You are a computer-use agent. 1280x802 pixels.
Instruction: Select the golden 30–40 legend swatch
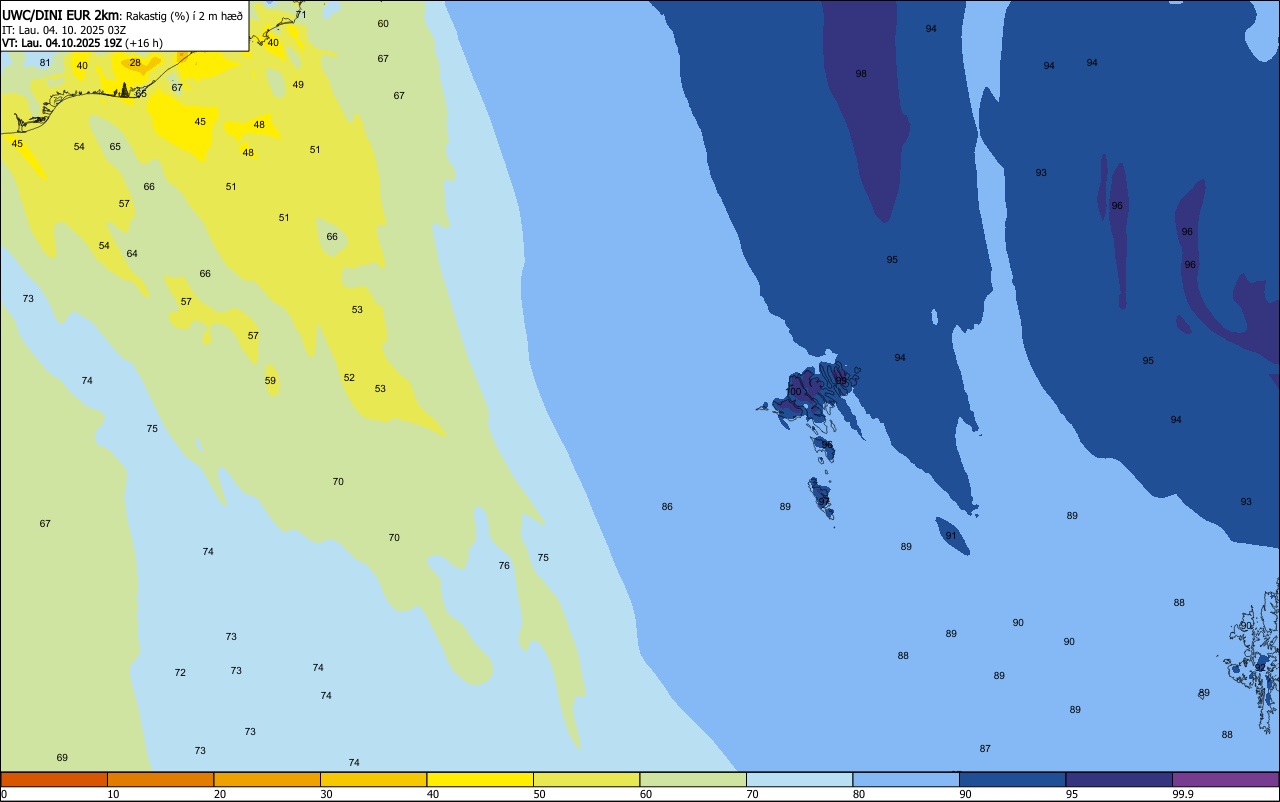point(373,779)
